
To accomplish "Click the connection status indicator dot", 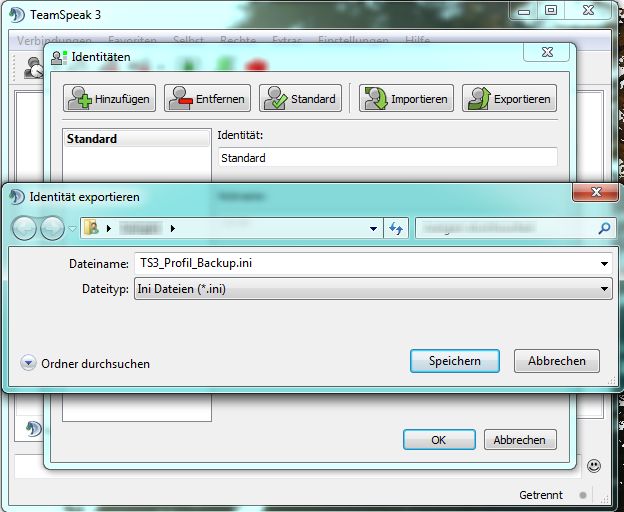I will pos(583,495).
